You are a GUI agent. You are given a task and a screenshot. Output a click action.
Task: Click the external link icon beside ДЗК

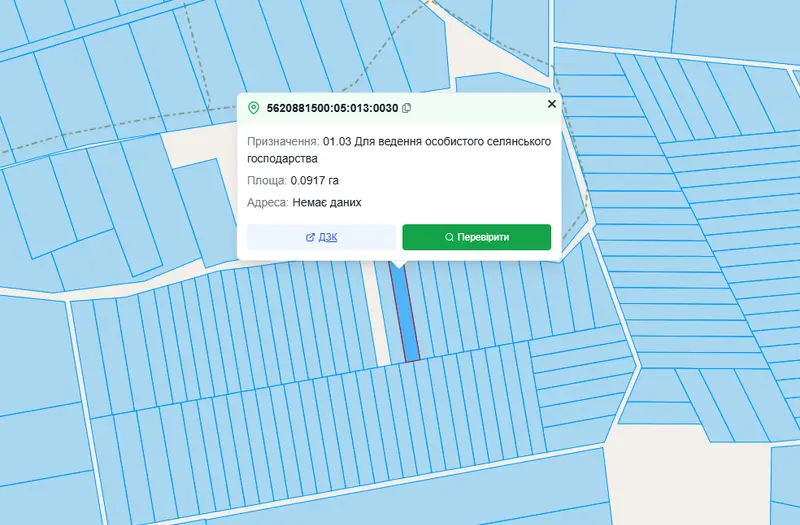point(310,237)
